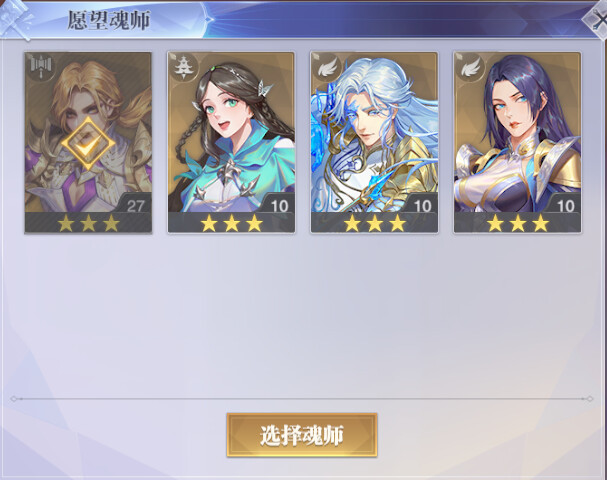The height and width of the screenshot is (480, 607).
Task: Click the three stars under purple-haired card
Action: (518, 223)
